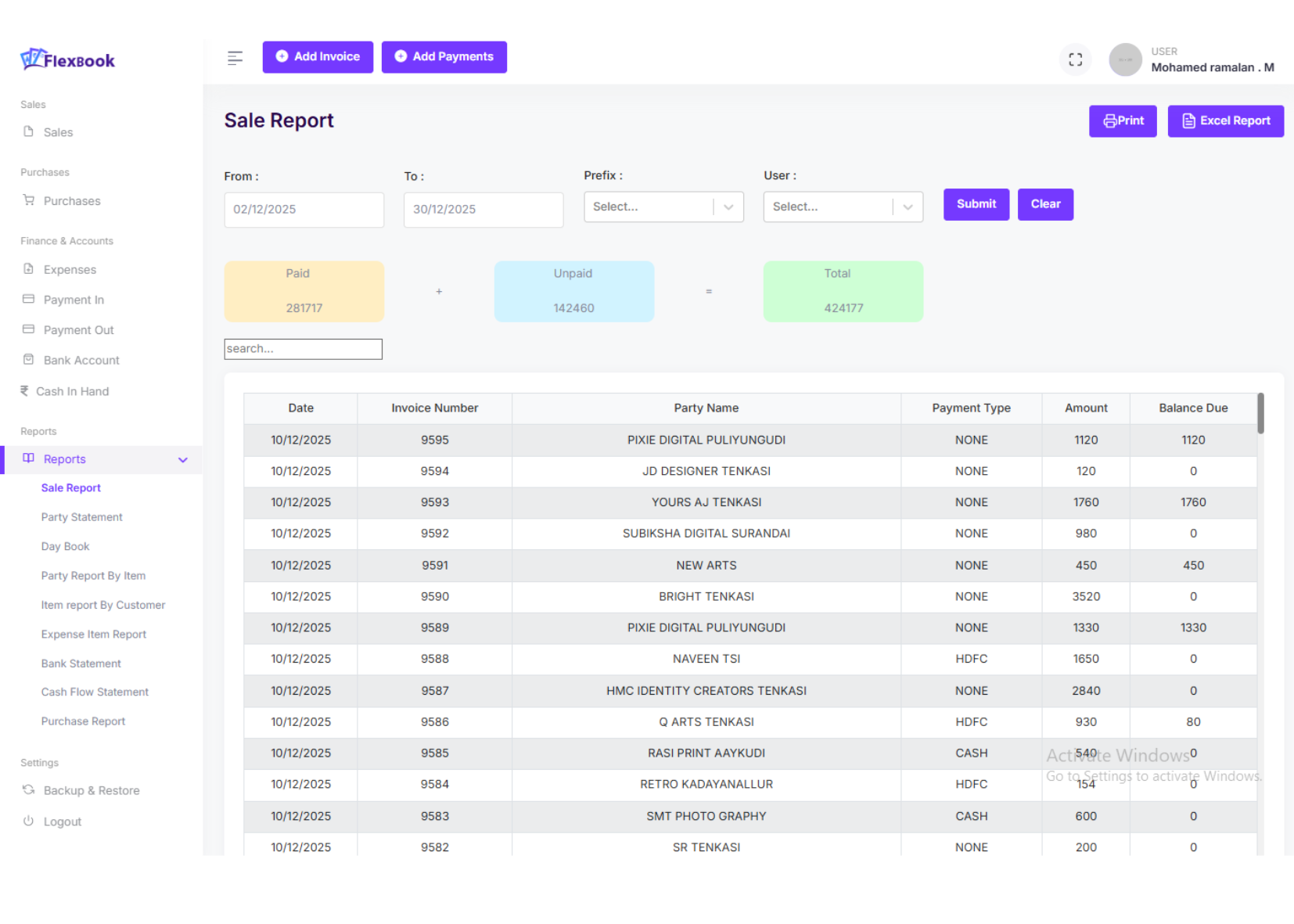The height and width of the screenshot is (924, 1294).
Task: Click the table vertical scrollbar
Action: pyautogui.click(x=1260, y=413)
